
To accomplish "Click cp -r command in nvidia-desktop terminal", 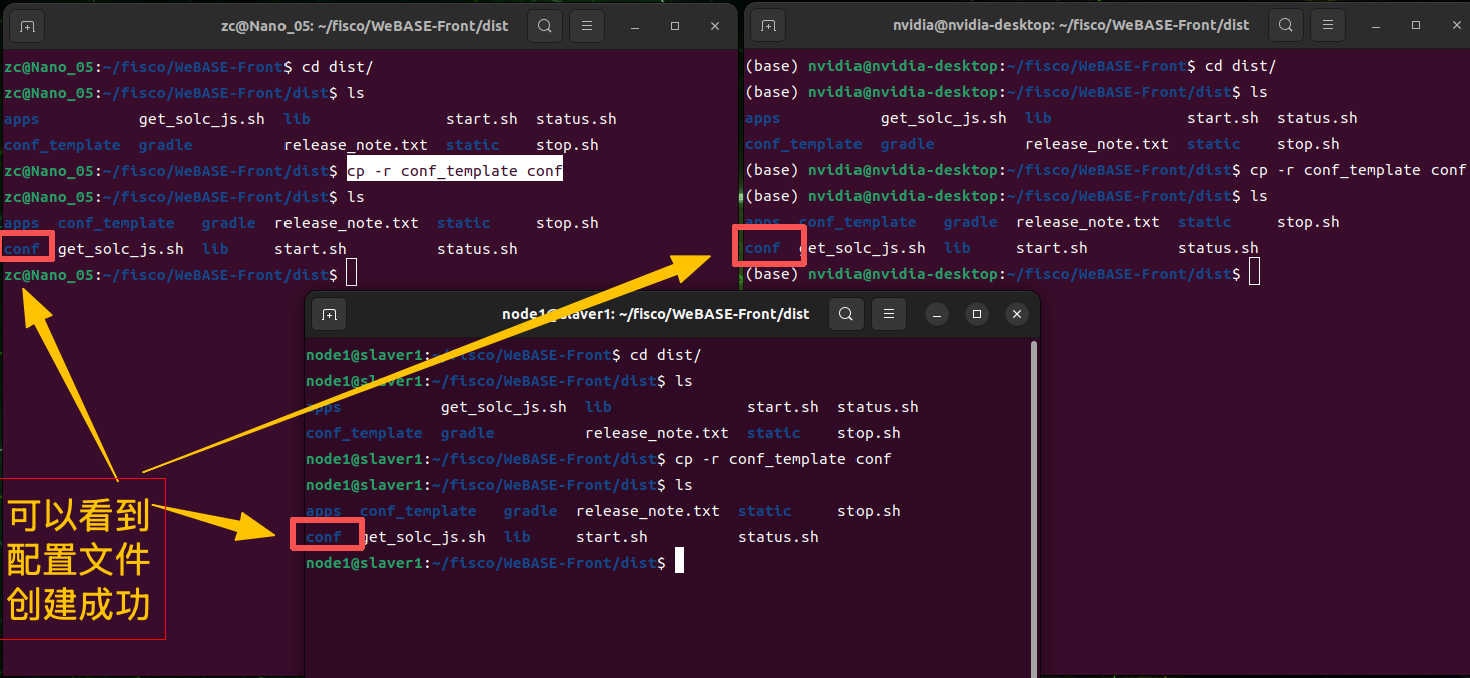I will (x=1358, y=170).
